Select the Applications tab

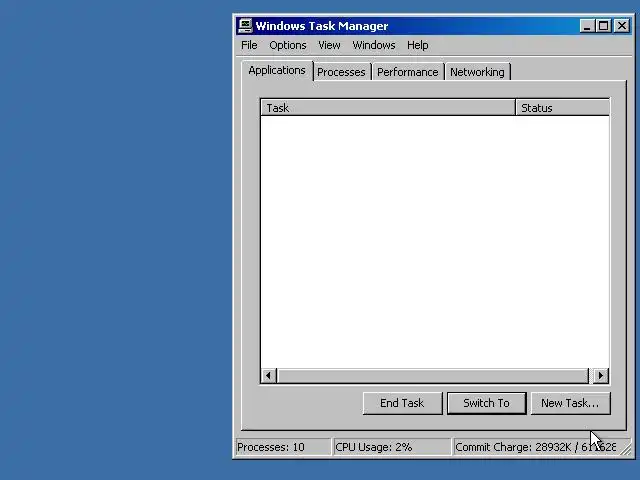pyautogui.click(x=277, y=71)
